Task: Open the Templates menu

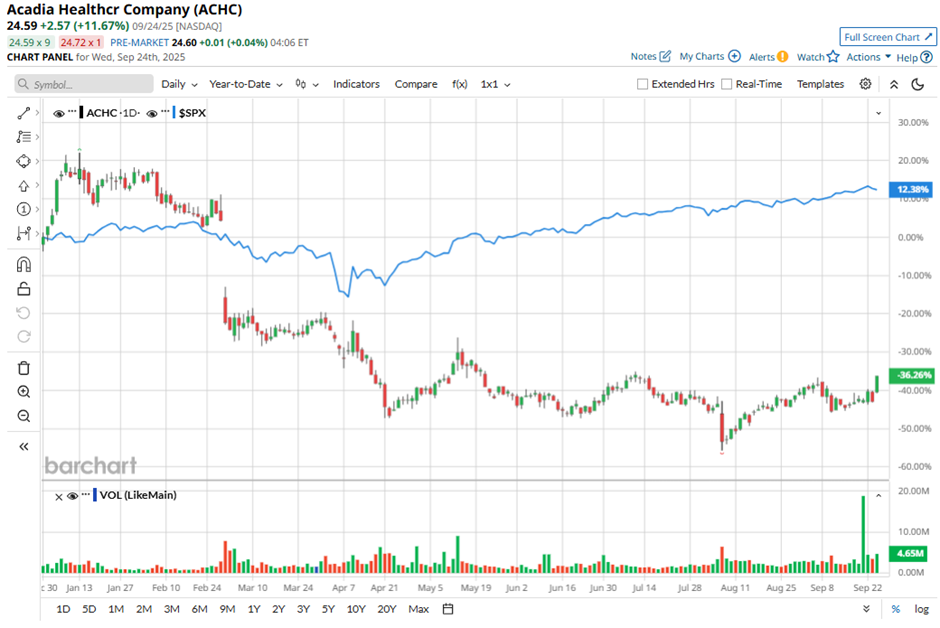Action: (820, 84)
